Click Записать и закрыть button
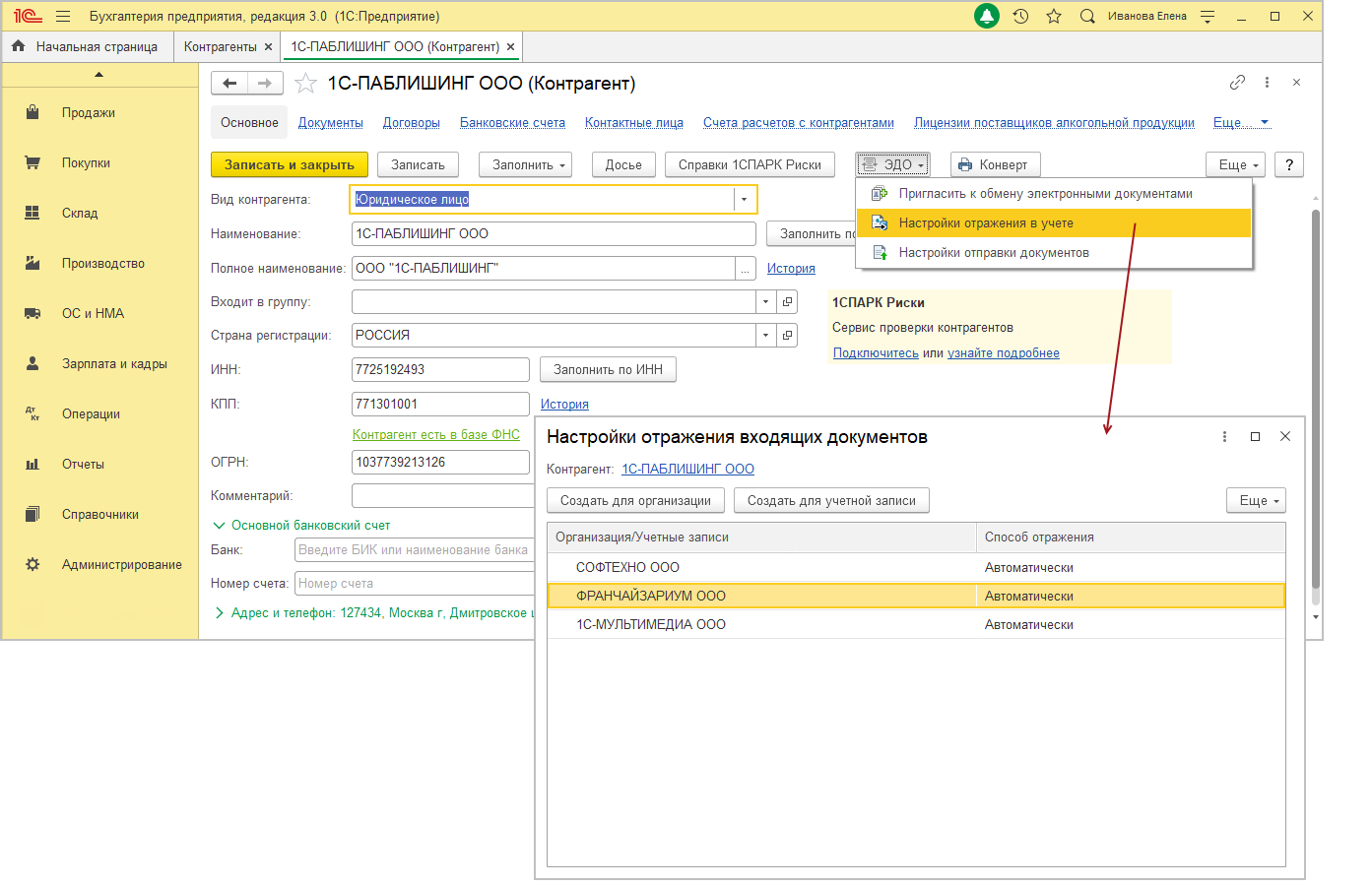1372x886 pixels. coord(290,164)
